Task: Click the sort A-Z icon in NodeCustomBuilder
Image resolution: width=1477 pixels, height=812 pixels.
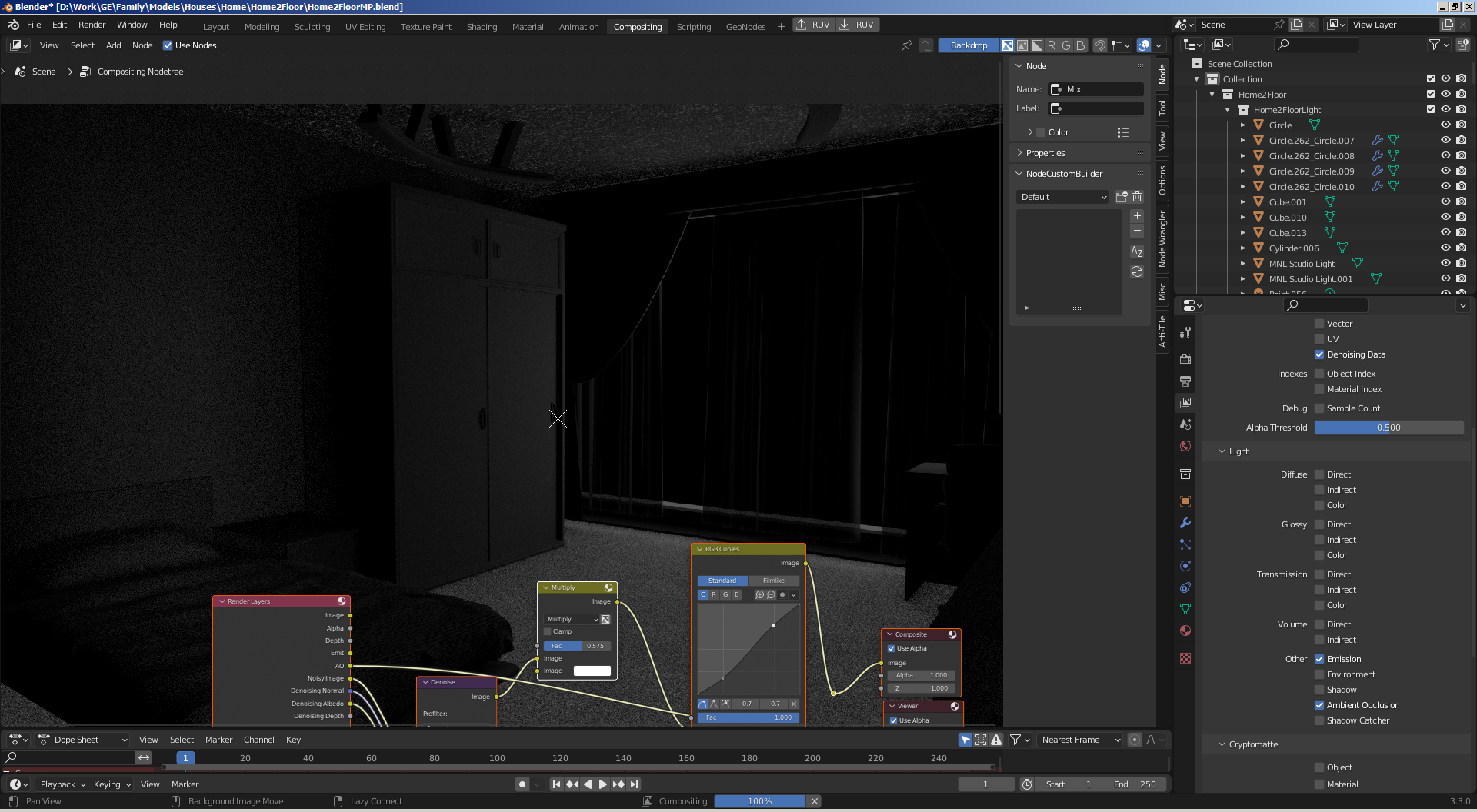Action: 1137,251
